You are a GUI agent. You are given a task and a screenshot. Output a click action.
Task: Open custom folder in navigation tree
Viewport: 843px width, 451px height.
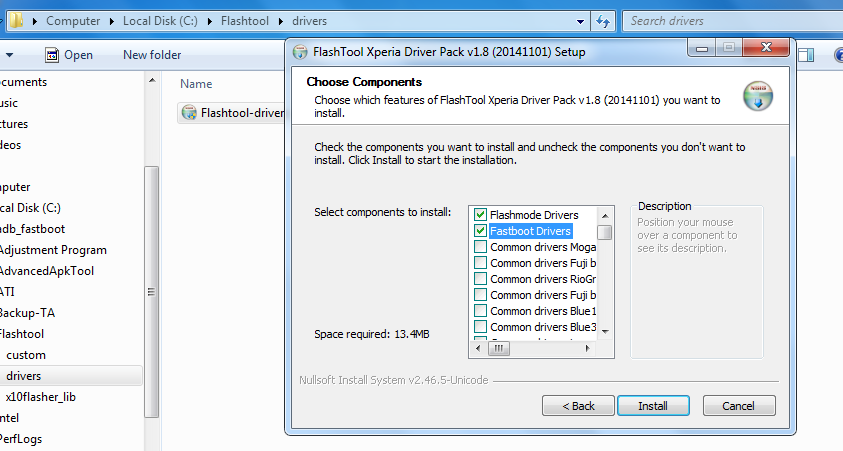point(26,355)
